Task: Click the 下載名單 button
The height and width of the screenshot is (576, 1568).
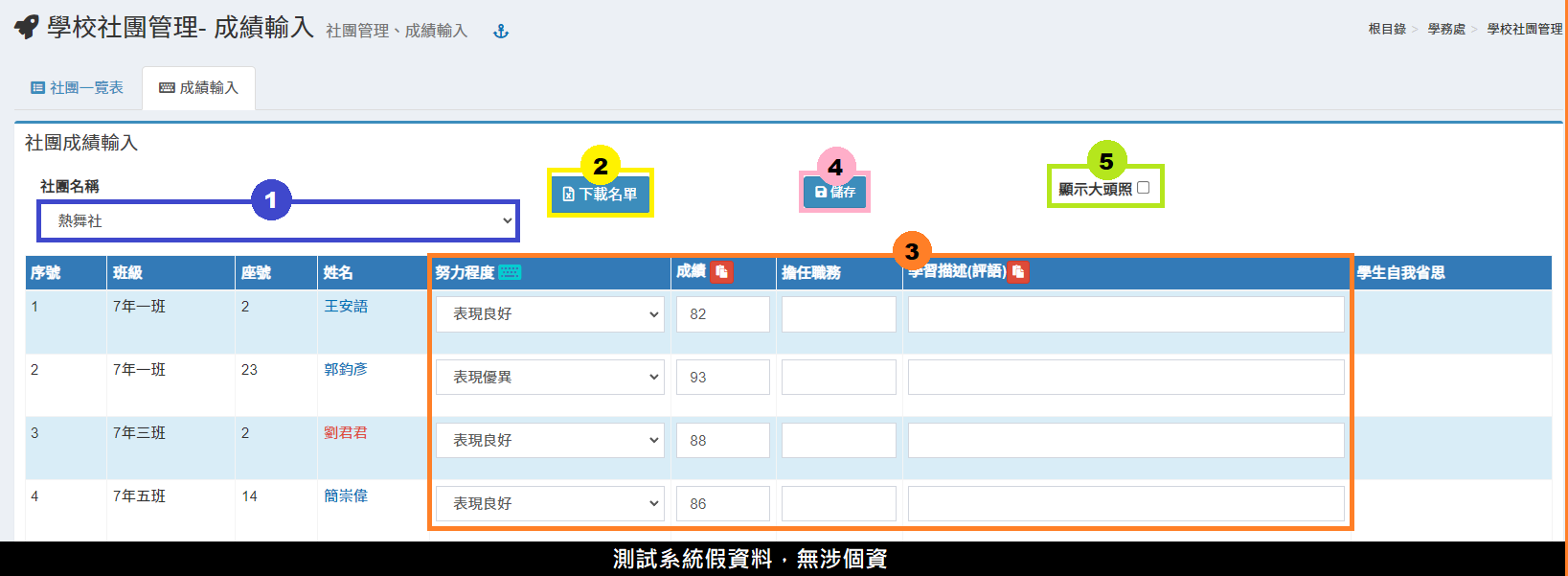Action: [601, 195]
